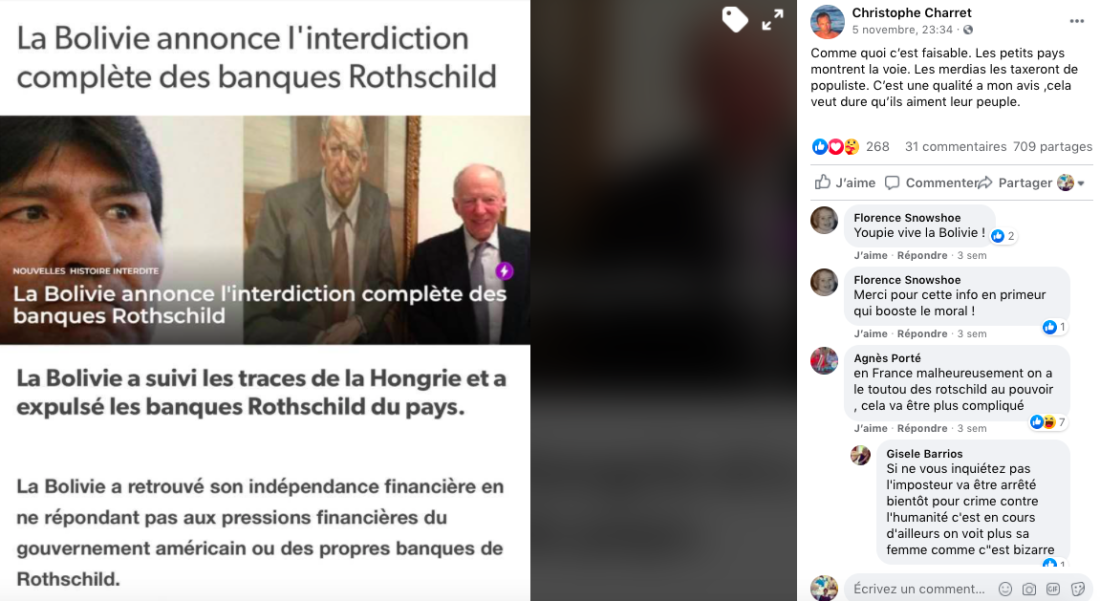This screenshot has height=601, width=1100.
Task: View the 709 partages link
Action: click(x=1052, y=147)
